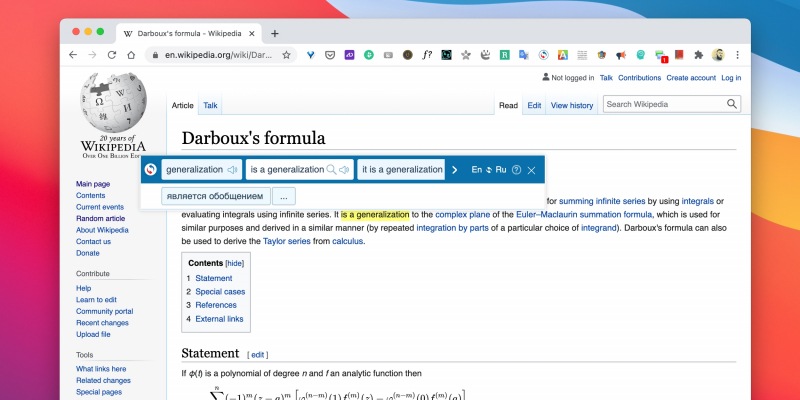This screenshot has height=400, width=800.
Task: Open What links here in Tools
Action: pyautogui.click(x=101, y=368)
